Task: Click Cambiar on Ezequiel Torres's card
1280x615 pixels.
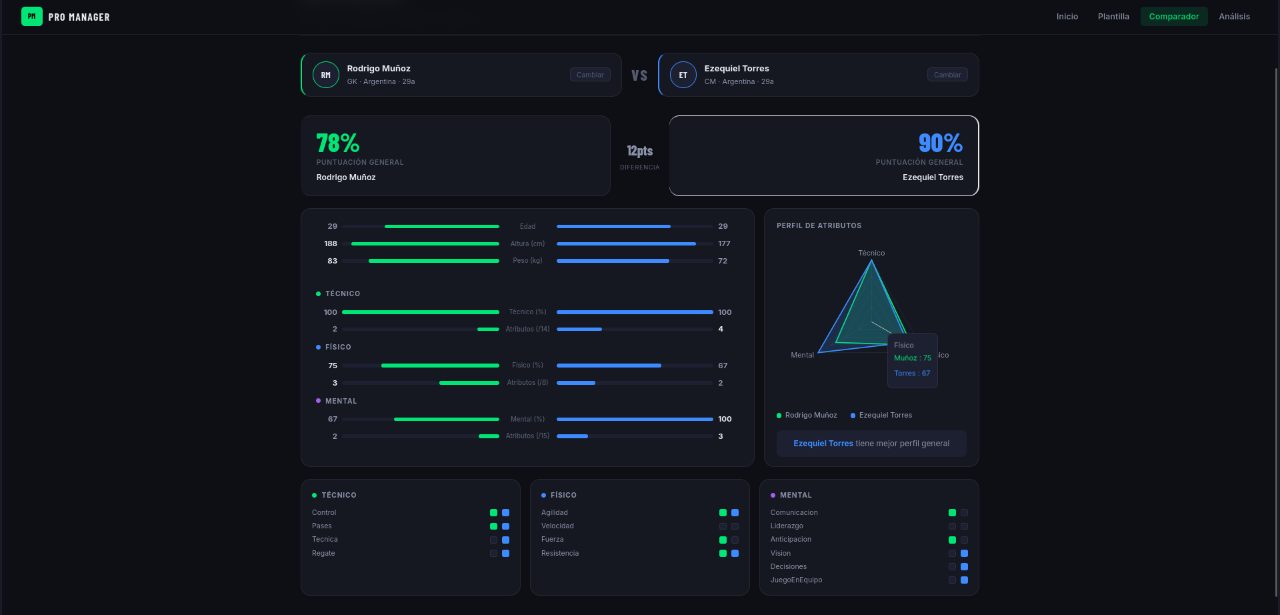Action: (x=947, y=75)
